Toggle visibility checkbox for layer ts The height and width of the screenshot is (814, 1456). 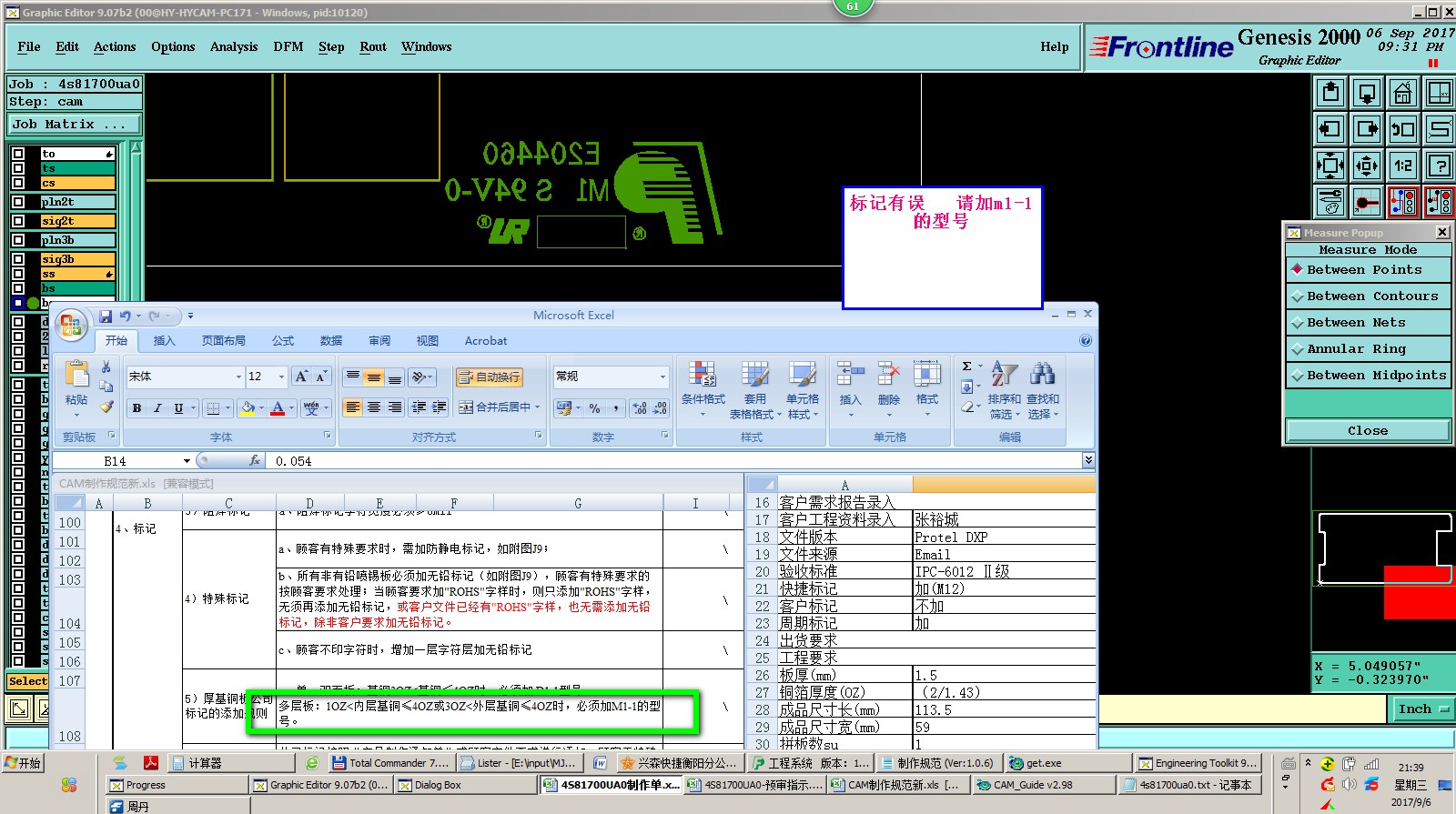pyautogui.click(x=18, y=168)
